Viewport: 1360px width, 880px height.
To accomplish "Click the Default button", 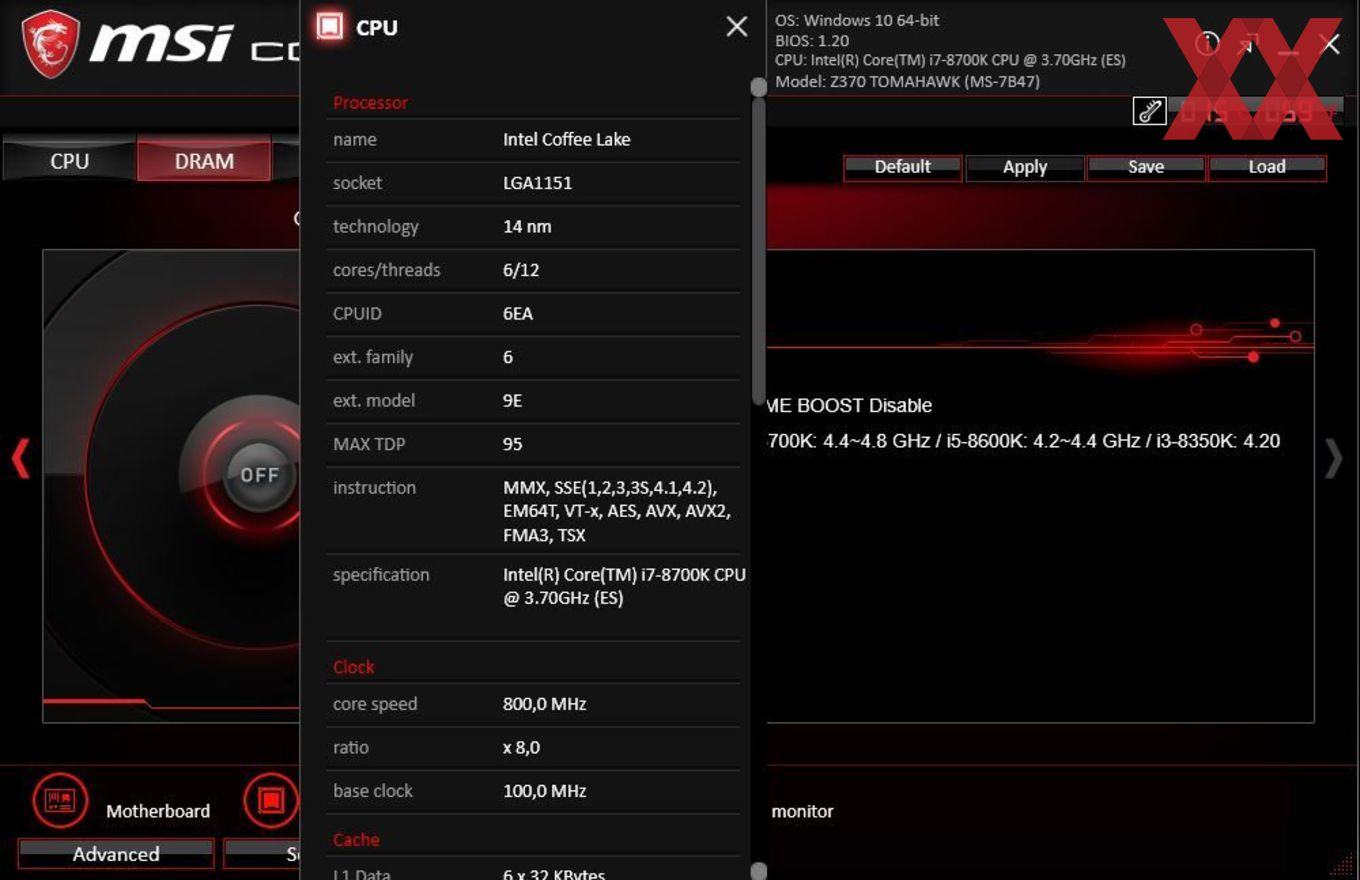I will [902, 167].
